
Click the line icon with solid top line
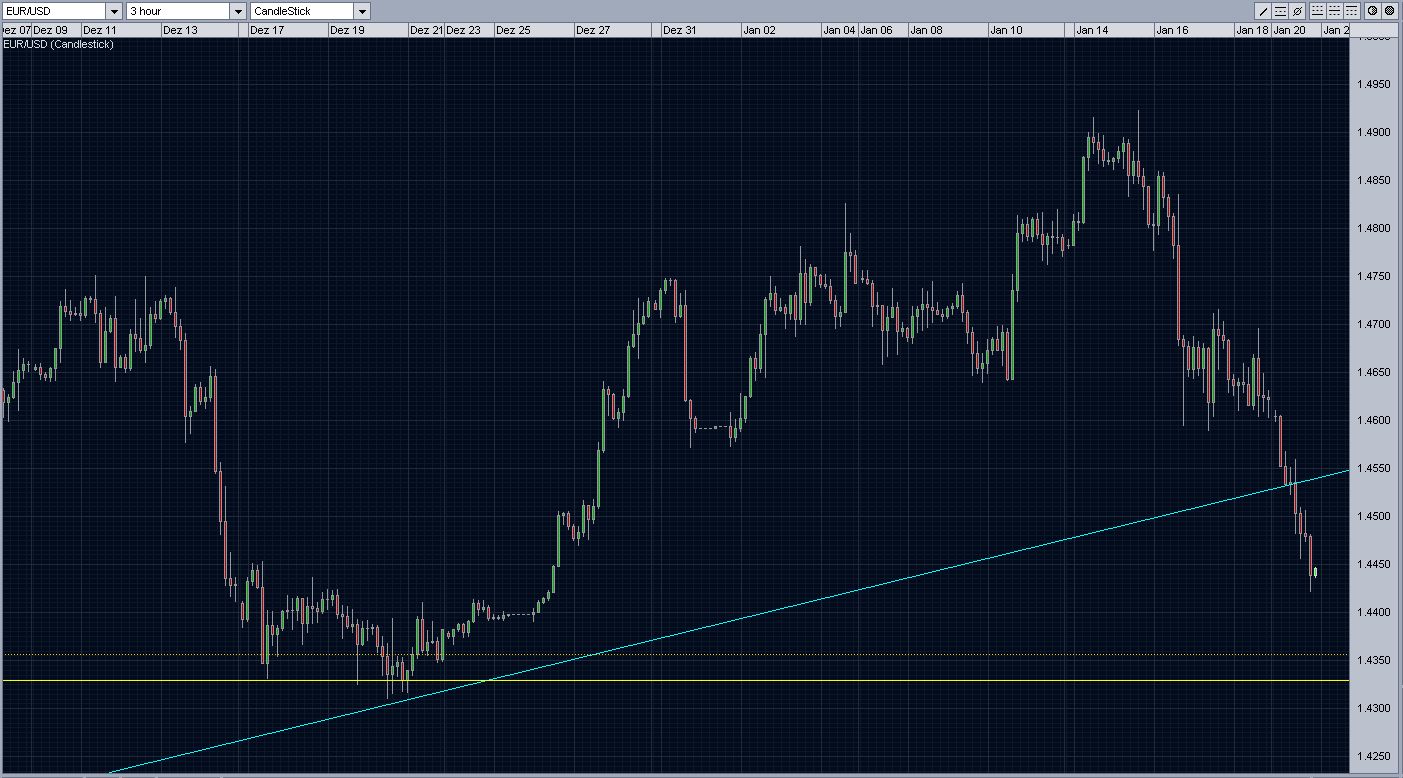click(x=1352, y=11)
